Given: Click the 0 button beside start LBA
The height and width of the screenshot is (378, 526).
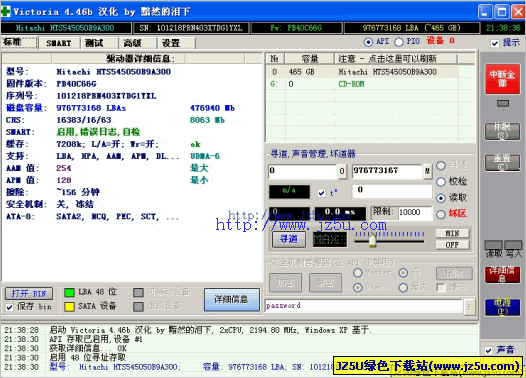Looking at the screenshot, I should point(341,171).
